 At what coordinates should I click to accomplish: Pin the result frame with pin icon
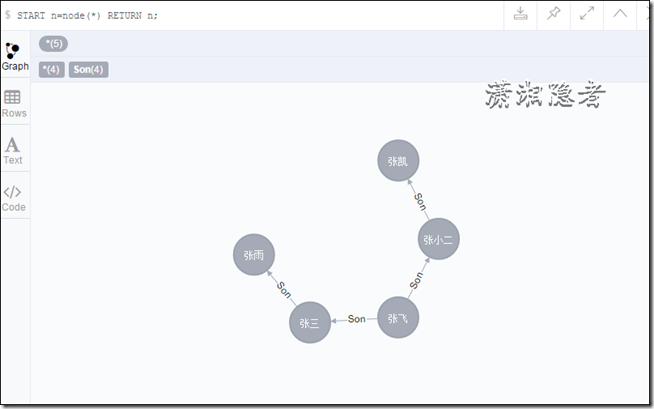coord(553,14)
